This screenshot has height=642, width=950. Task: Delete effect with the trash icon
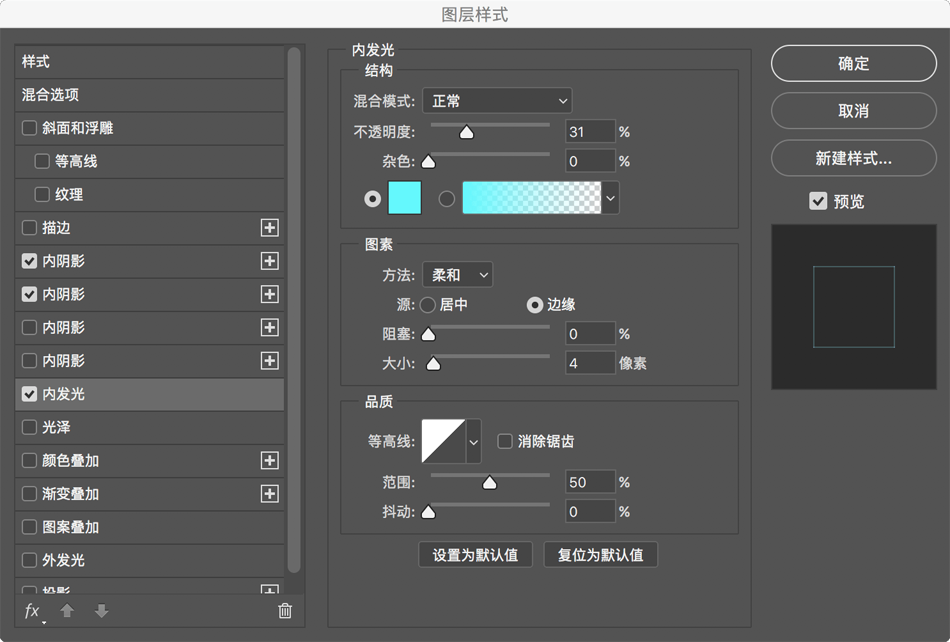point(285,611)
